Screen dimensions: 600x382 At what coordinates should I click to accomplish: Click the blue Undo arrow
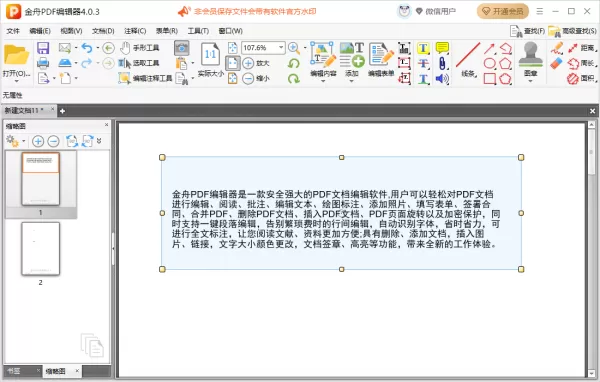pos(87,48)
